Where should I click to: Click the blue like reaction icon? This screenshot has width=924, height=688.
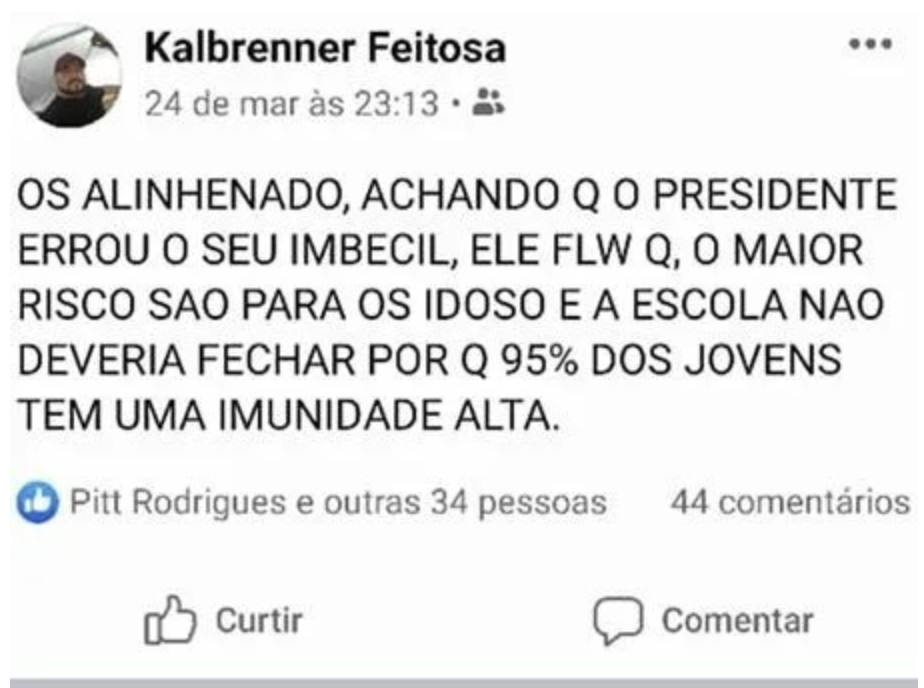point(34,502)
